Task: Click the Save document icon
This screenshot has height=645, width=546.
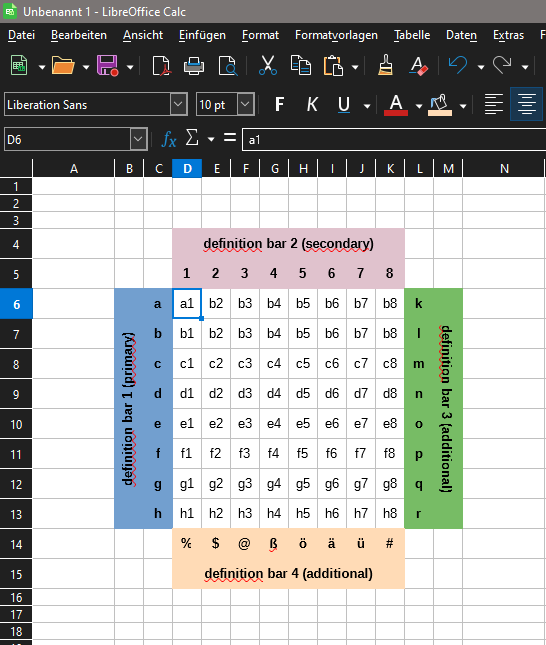Action: pos(107,66)
